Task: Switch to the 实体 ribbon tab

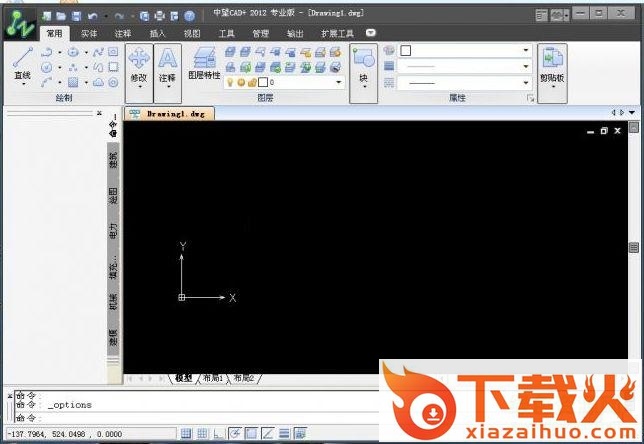Action: [88, 34]
